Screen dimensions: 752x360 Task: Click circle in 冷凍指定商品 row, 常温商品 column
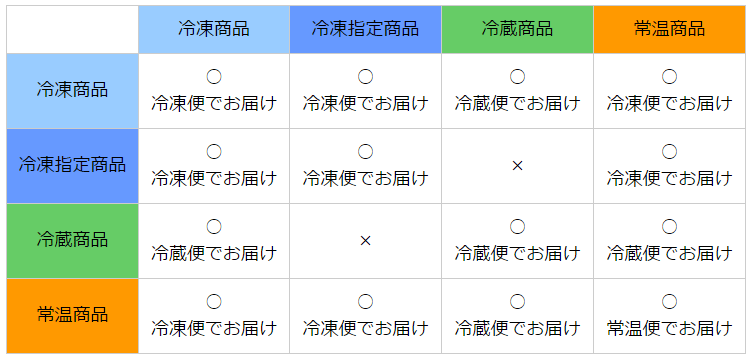point(670,151)
